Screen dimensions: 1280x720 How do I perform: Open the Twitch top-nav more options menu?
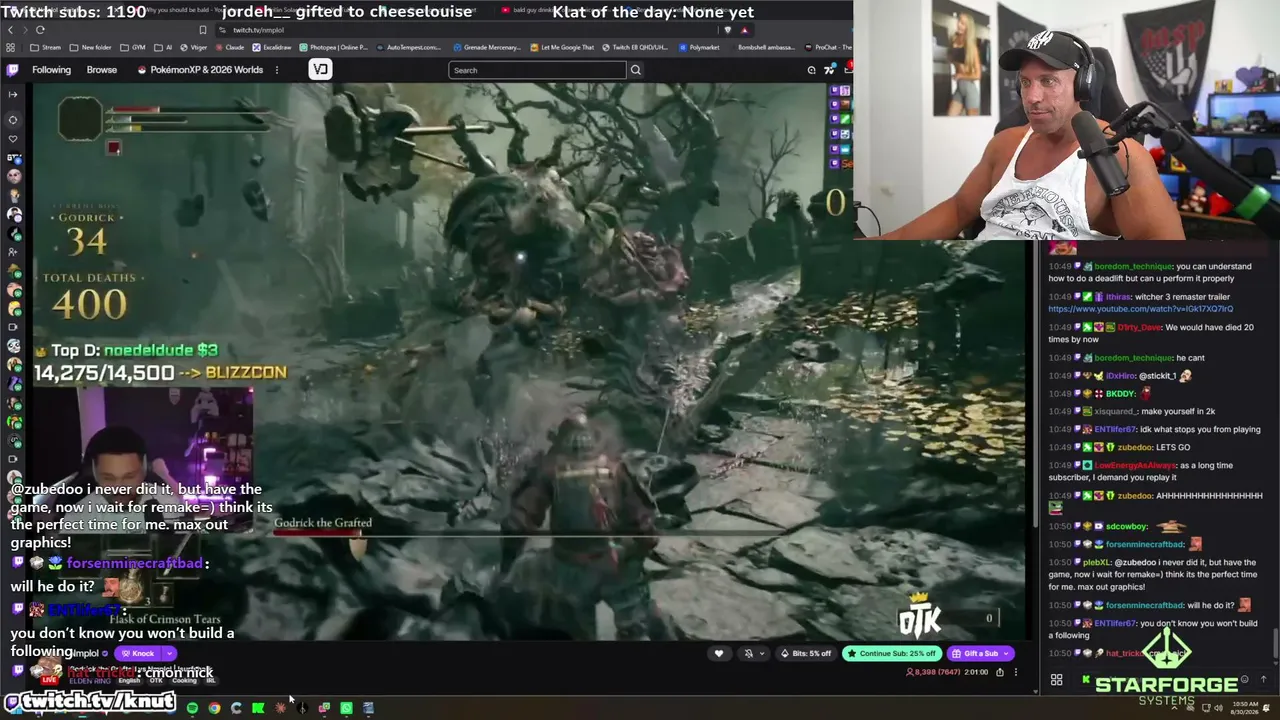(277, 70)
